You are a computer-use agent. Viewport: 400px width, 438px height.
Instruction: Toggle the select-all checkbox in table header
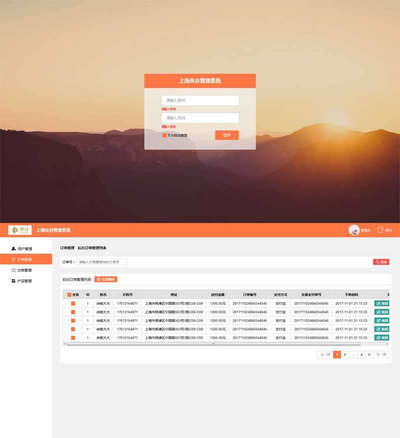[x=69, y=295]
